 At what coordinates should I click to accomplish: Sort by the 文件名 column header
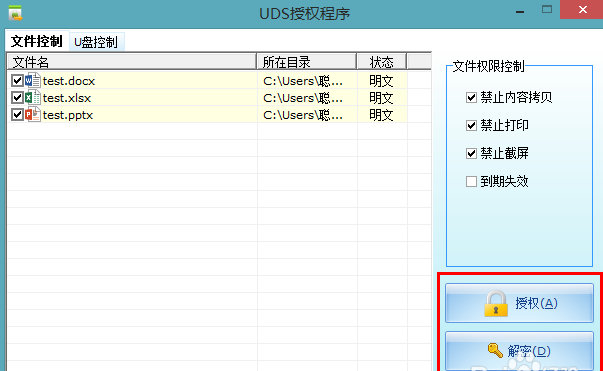(x=132, y=62)
